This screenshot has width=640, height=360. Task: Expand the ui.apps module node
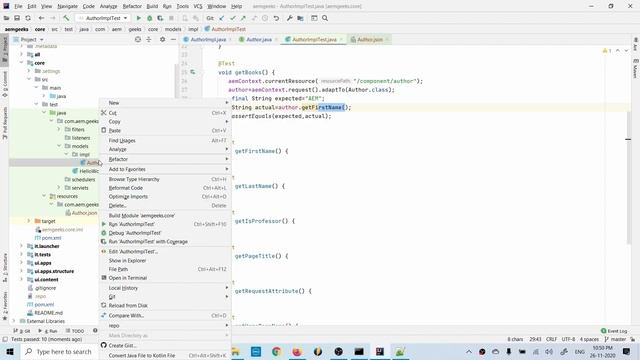tap(22, 263)
